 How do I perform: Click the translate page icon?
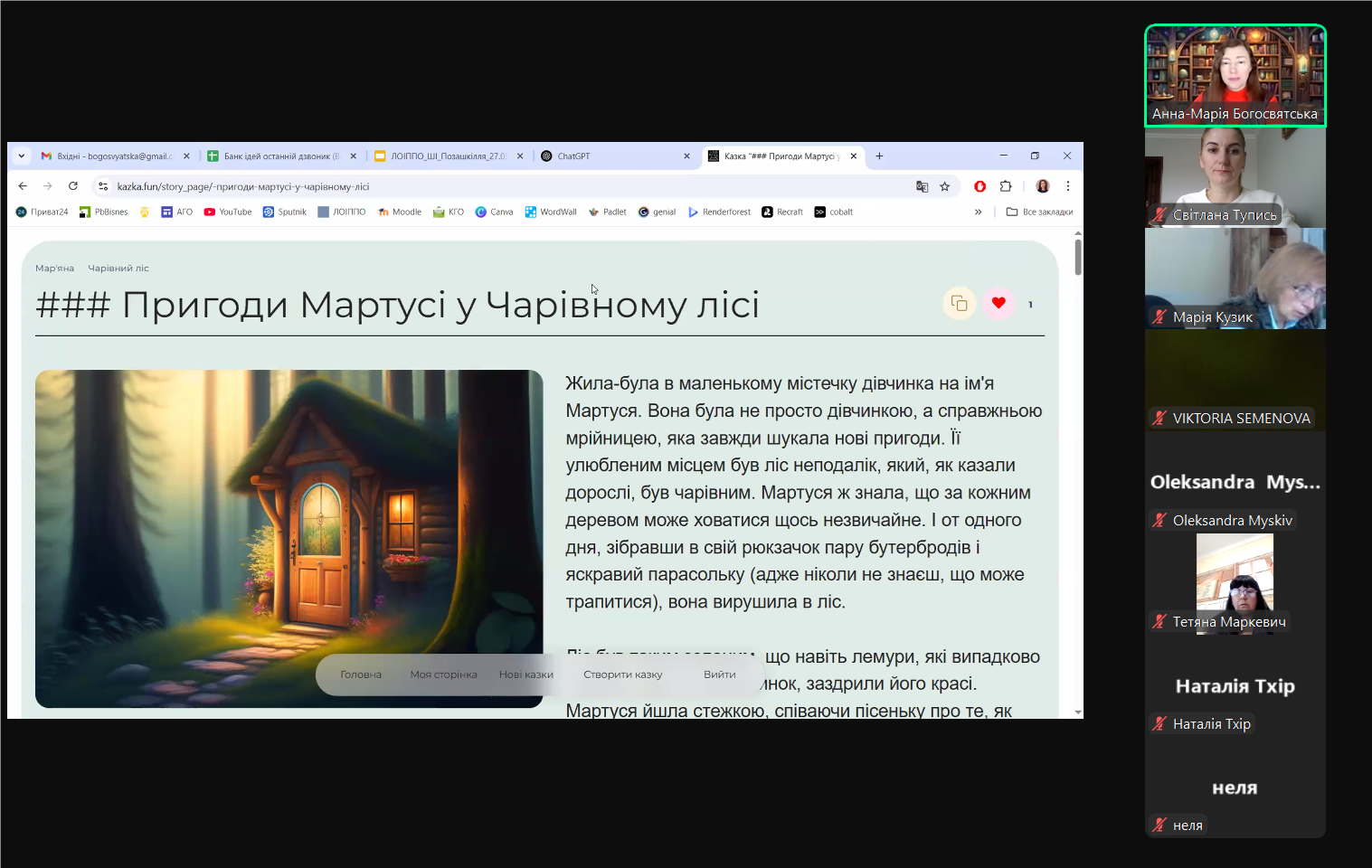[922, 186]
